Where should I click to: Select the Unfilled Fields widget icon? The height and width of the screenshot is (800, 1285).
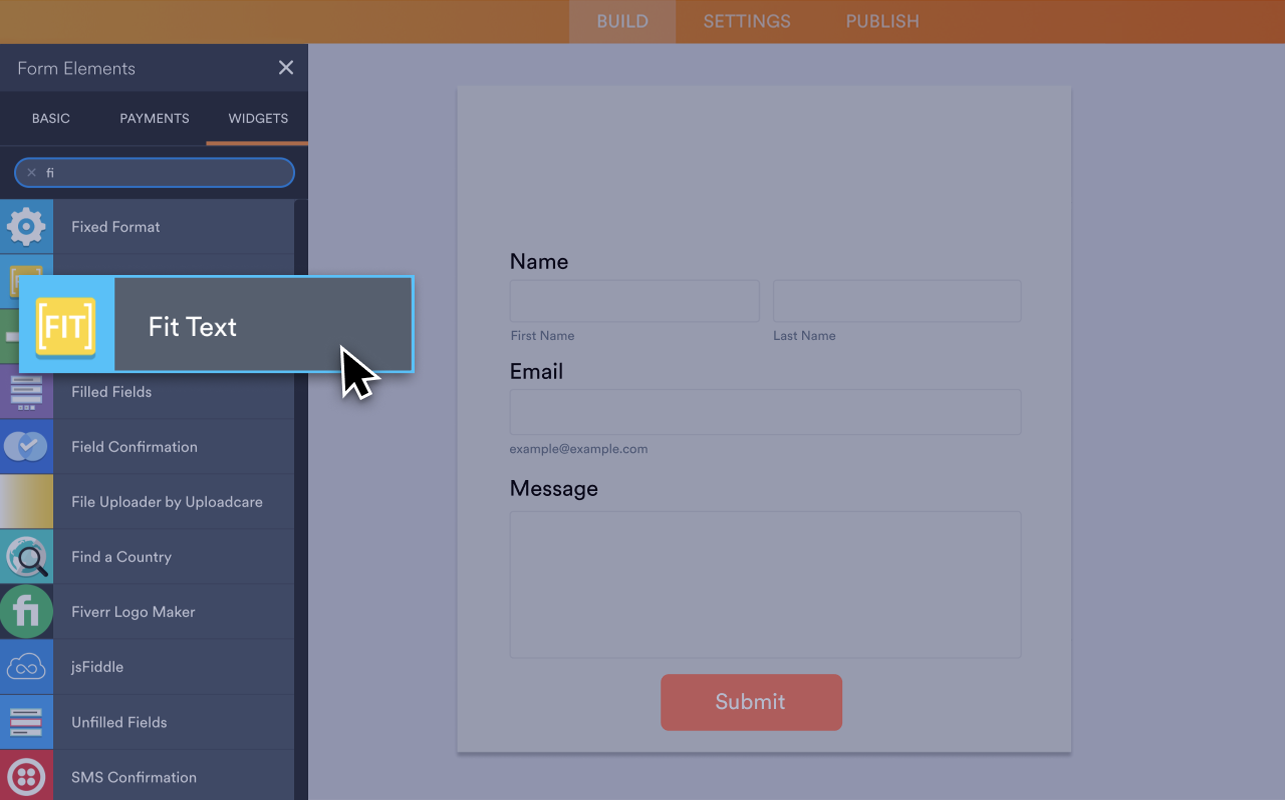pos(26,721)
